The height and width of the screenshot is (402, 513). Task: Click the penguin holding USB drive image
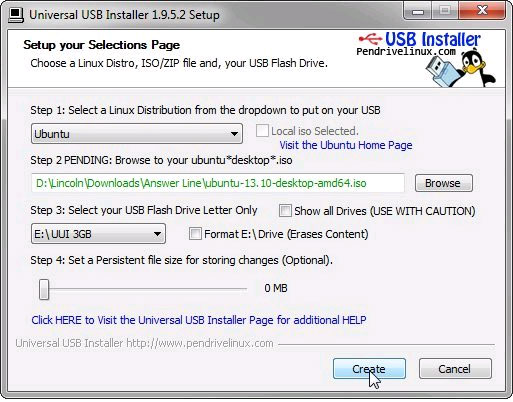tap(461, 69)
